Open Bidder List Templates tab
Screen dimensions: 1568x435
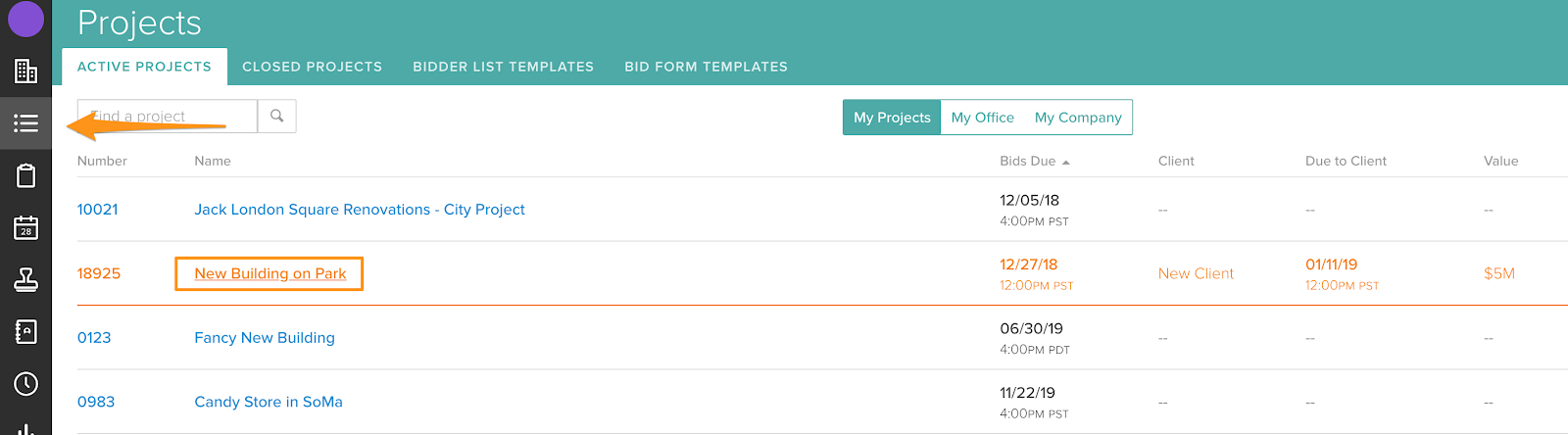[503, 67]
